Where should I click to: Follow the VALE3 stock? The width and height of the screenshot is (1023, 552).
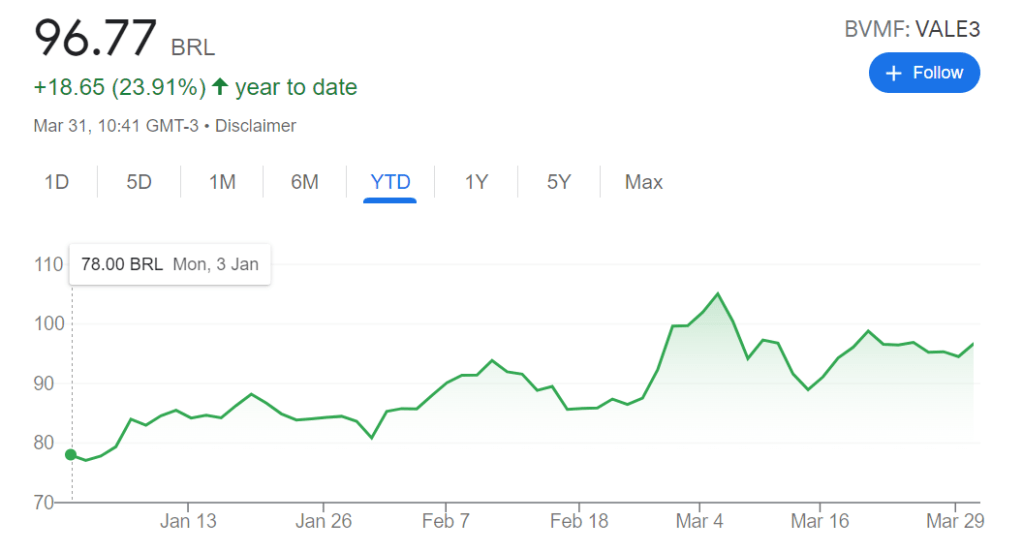(x=924, y=73)
